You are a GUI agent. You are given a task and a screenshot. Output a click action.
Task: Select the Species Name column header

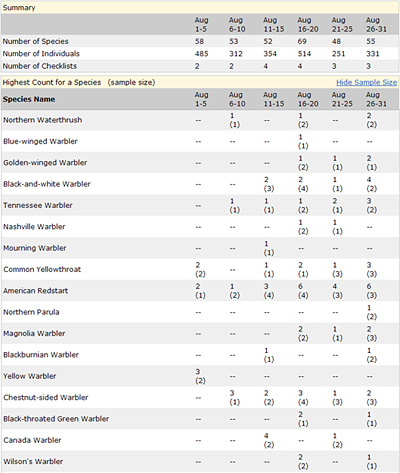(x=29, y=99)
